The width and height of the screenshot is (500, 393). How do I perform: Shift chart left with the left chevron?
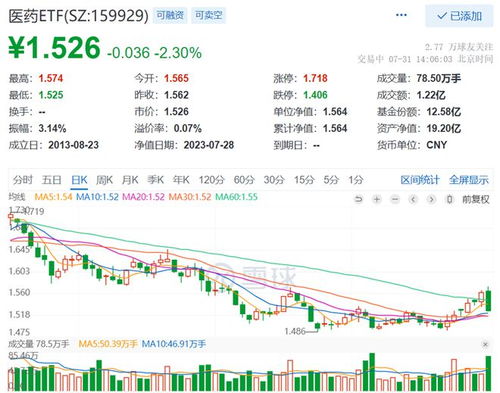tap(413, 199)
